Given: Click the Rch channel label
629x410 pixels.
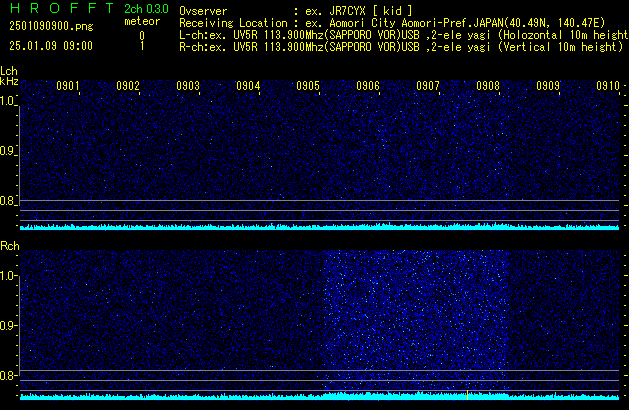Looking at the screenshot, I should click(x=10, y=246).
